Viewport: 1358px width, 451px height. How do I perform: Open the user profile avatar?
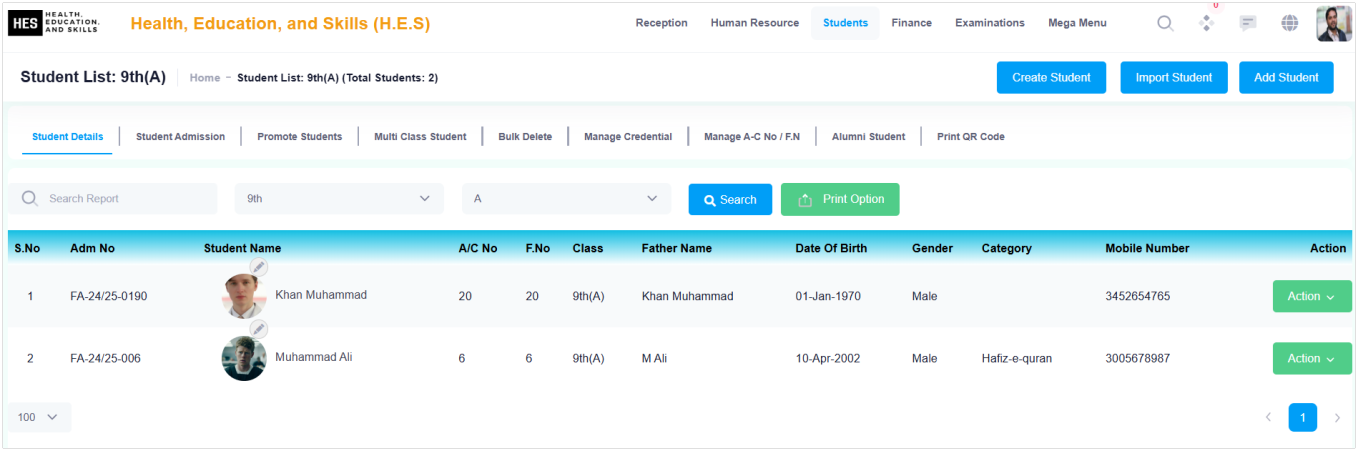coord(1334,23)
